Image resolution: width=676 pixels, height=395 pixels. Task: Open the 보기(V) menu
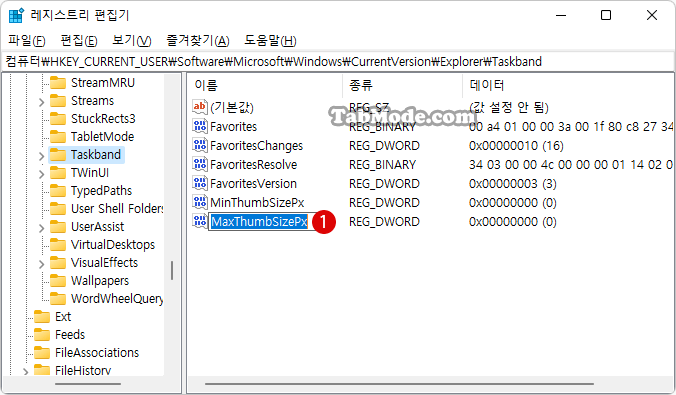click(131, 41)
